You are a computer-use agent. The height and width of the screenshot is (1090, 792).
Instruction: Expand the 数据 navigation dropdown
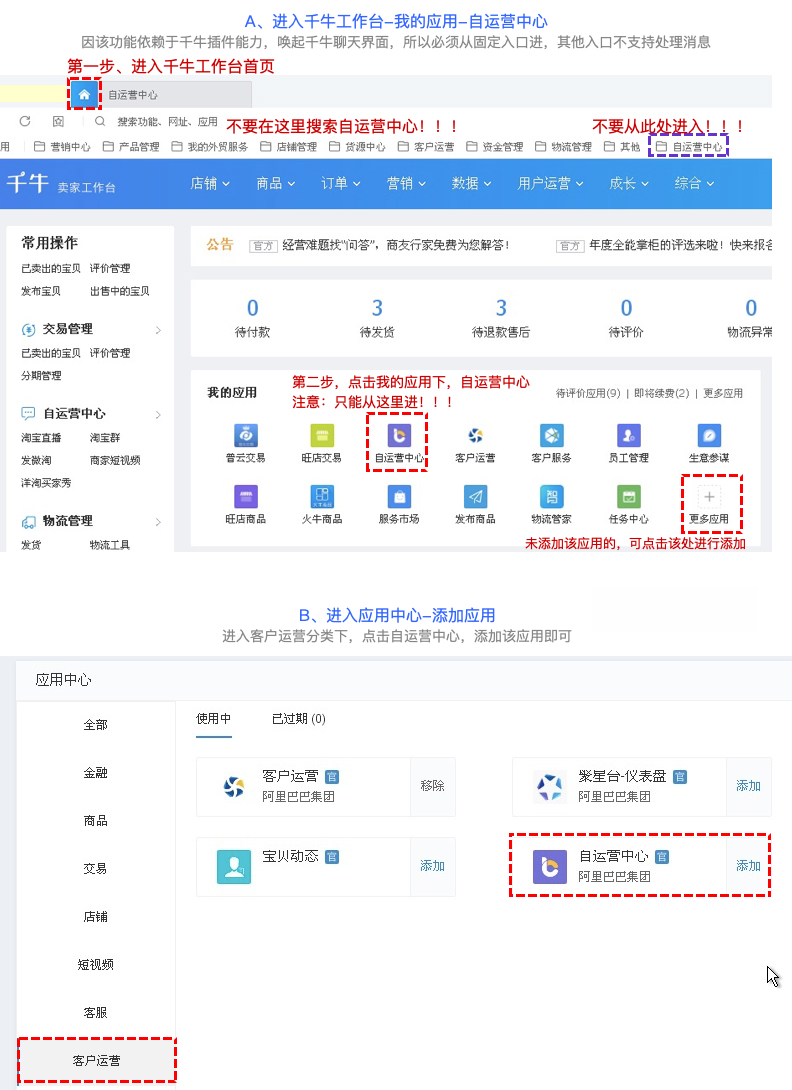[x=471, y=184]
